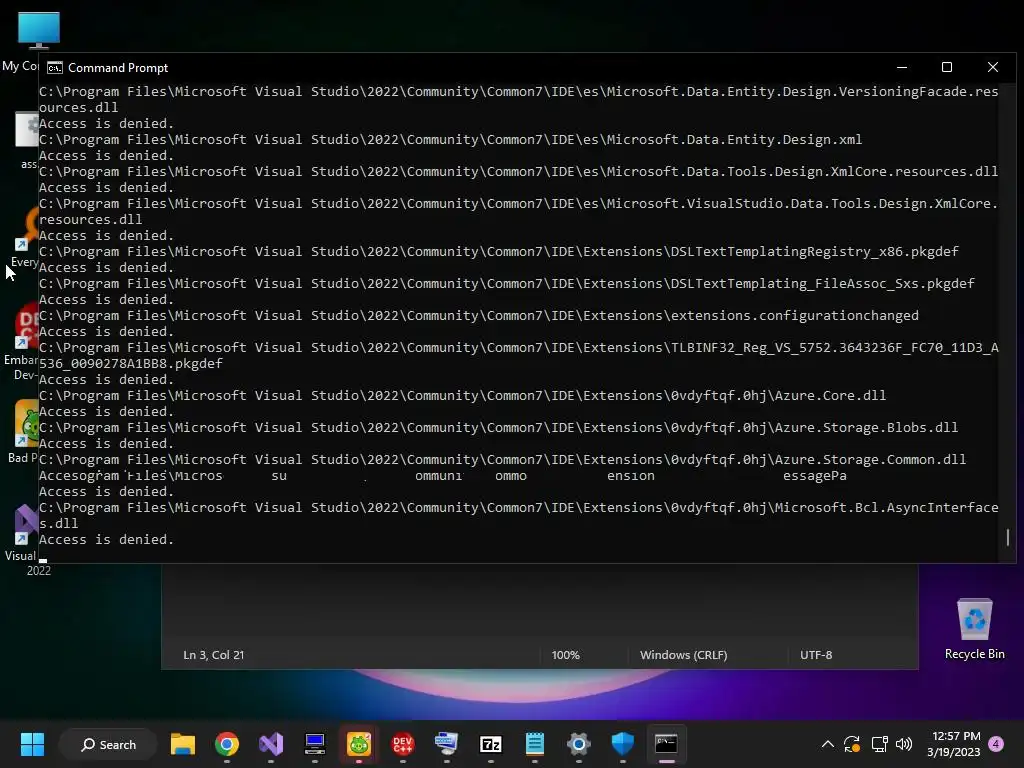Open the Command Prompt title bar system icon
The width and height of the screenshot is (1024, 768).
[55, 68]
